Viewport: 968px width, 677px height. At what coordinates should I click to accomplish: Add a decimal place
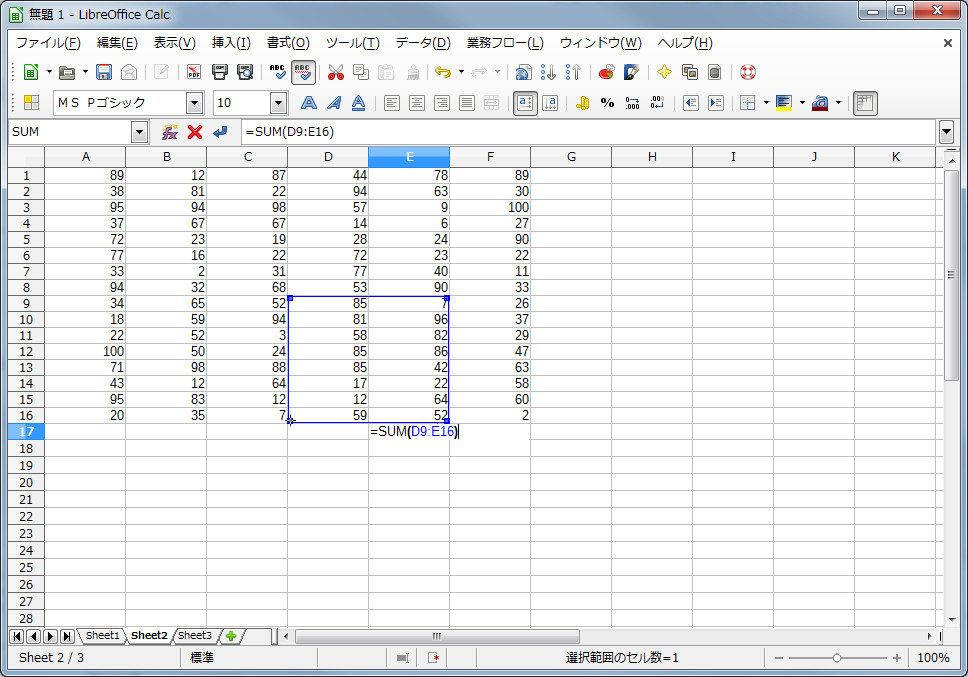[x=632, y=103]
